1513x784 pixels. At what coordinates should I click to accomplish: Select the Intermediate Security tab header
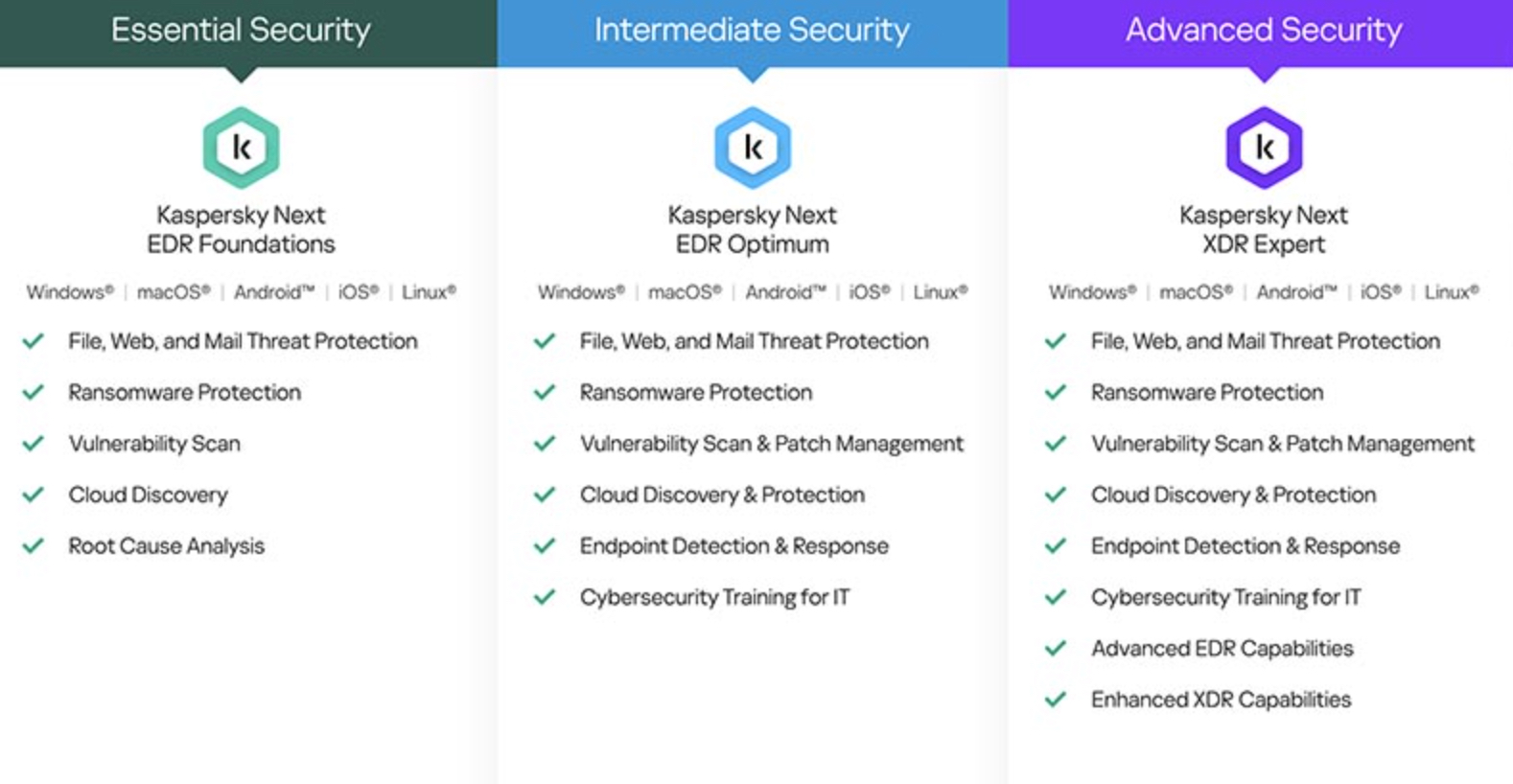pos(752,31)
